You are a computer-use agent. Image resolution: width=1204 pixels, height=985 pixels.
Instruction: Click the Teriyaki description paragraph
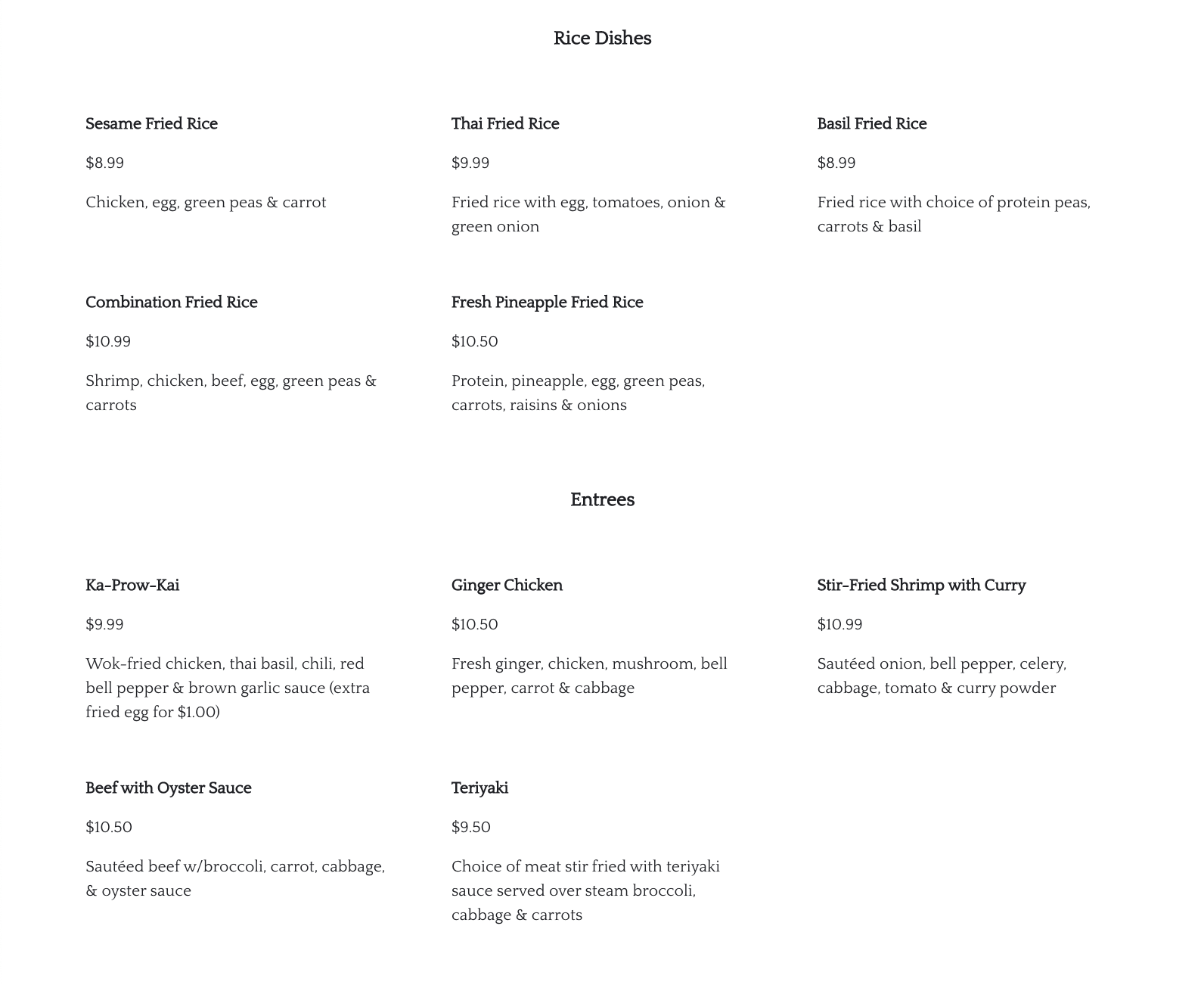(585, 890)
